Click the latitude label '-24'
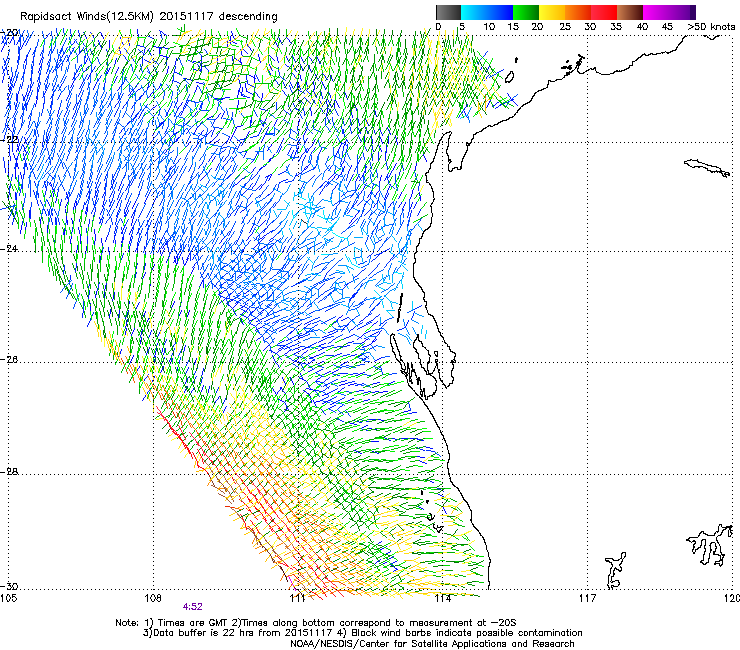Image resolution: width=740 pixels, height=650 pixels. pos(9,249)
